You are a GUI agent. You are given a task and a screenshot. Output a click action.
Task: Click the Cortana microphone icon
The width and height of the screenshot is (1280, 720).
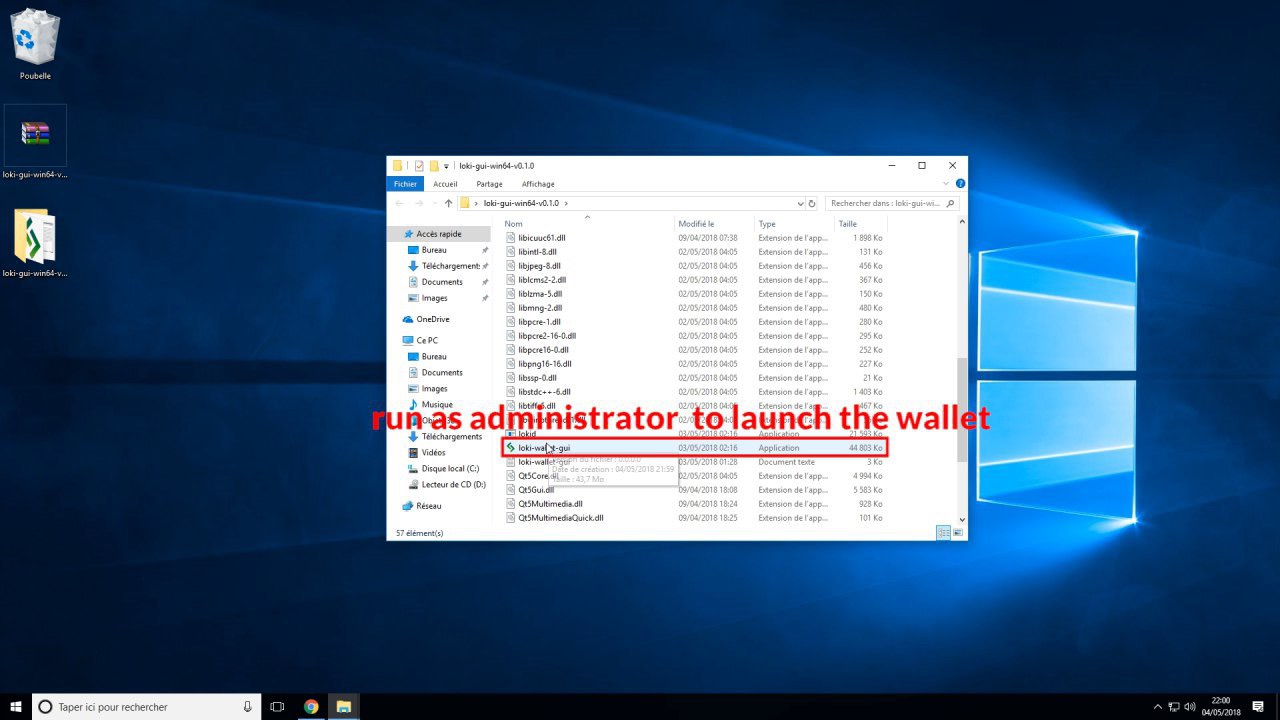pyautogui.click(x=247, y=707)
